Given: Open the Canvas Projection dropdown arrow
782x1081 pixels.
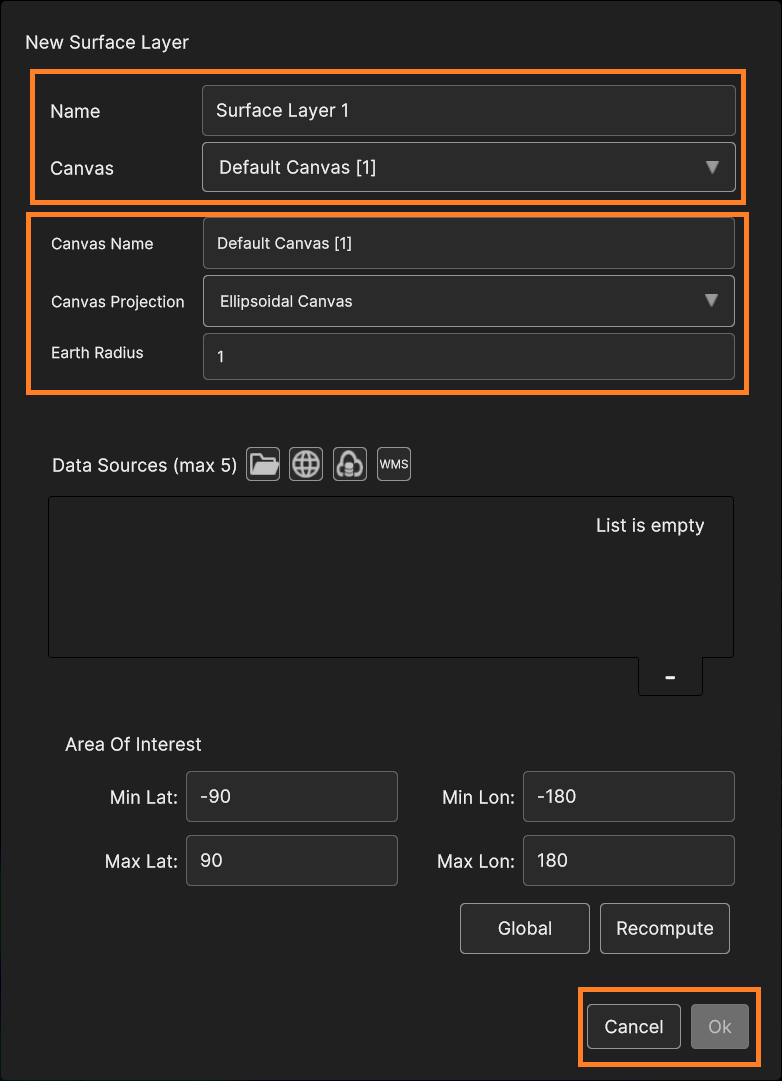Looking at the screenshot, I should (711, 301).
